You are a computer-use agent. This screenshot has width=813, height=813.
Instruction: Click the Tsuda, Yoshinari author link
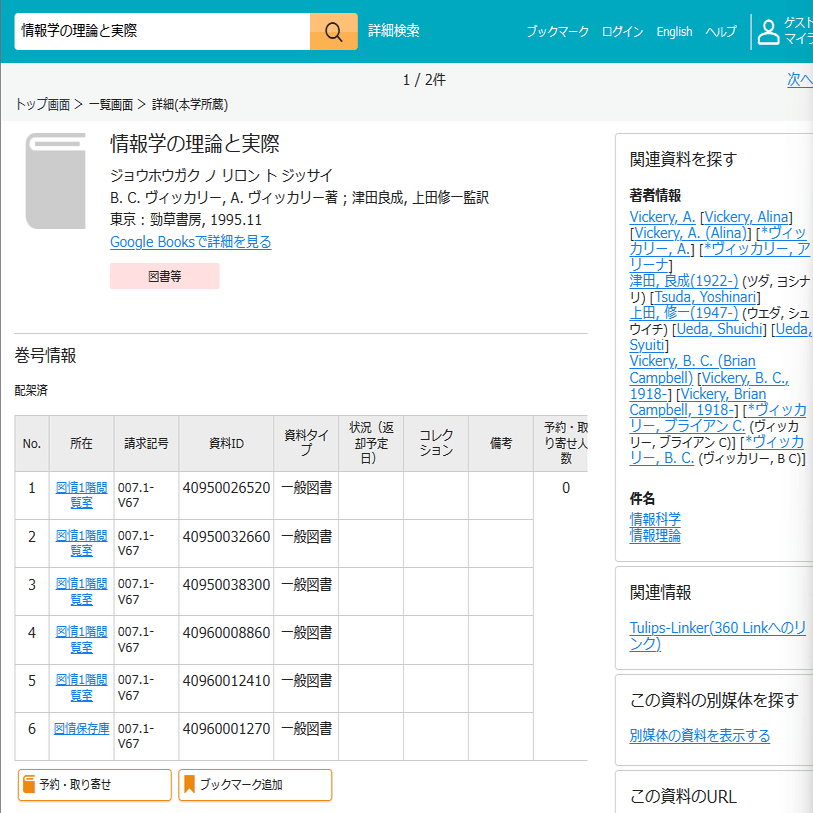[705, 297]
